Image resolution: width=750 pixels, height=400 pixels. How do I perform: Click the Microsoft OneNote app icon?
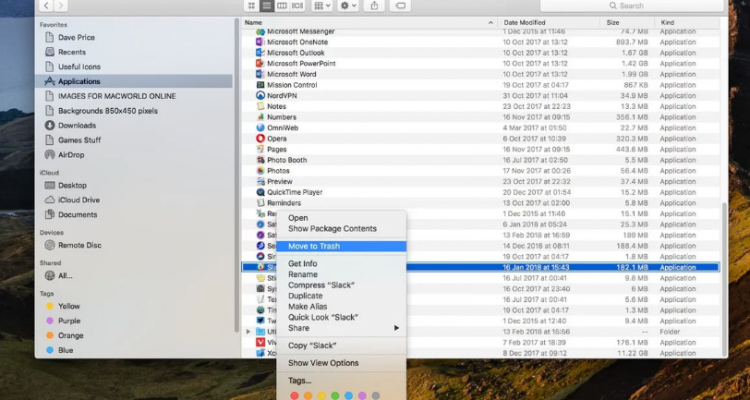[x=260, y=42]
